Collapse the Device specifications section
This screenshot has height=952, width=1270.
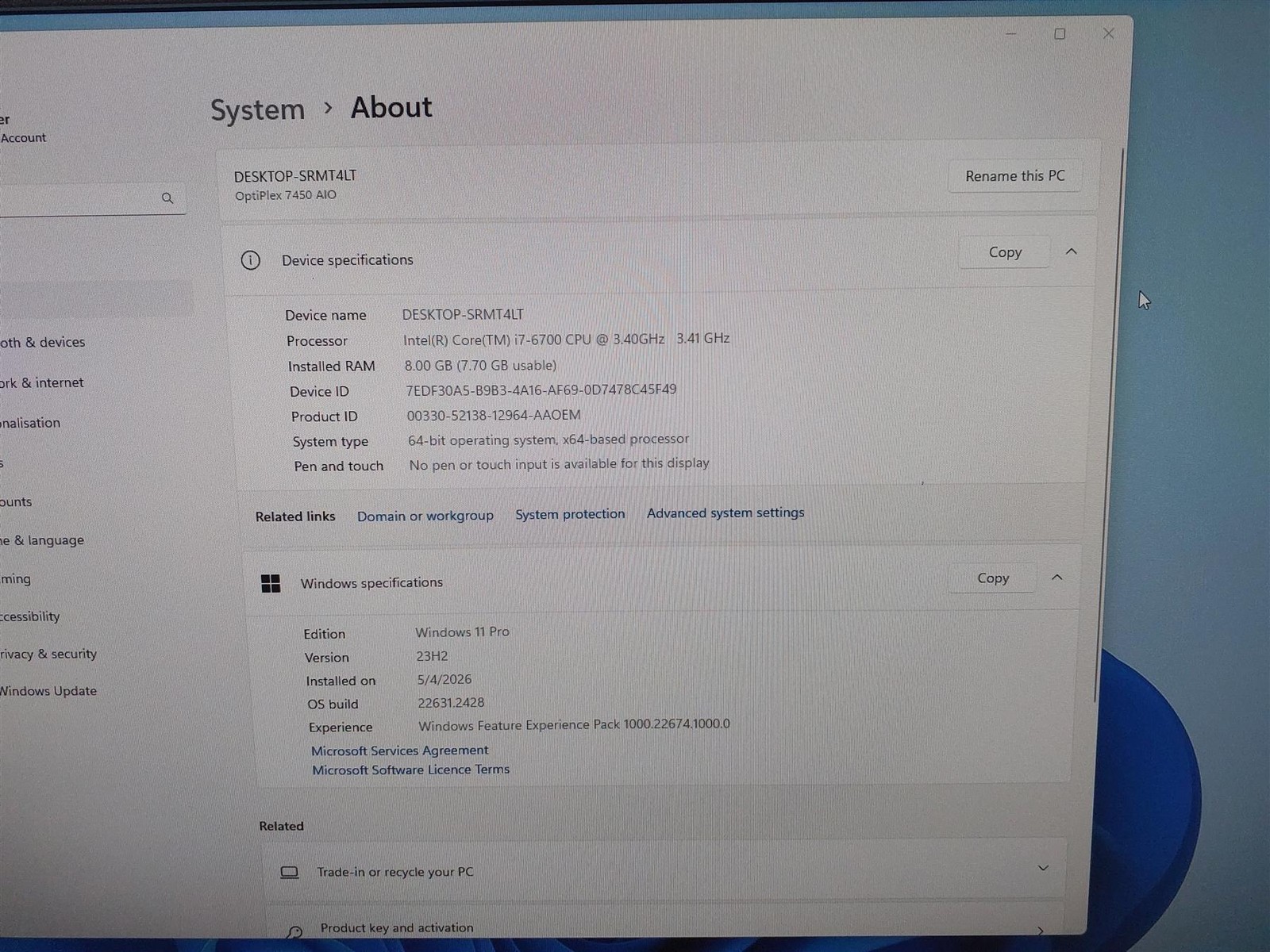(1071, 251)
